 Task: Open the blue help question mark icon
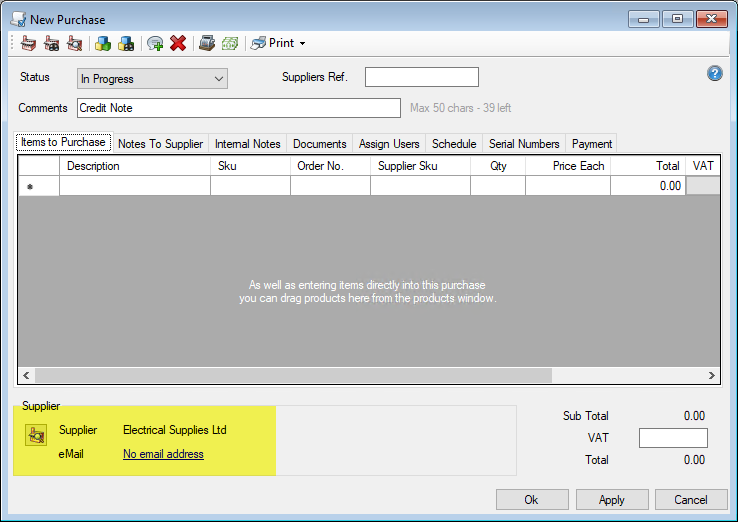coord(715,73)
